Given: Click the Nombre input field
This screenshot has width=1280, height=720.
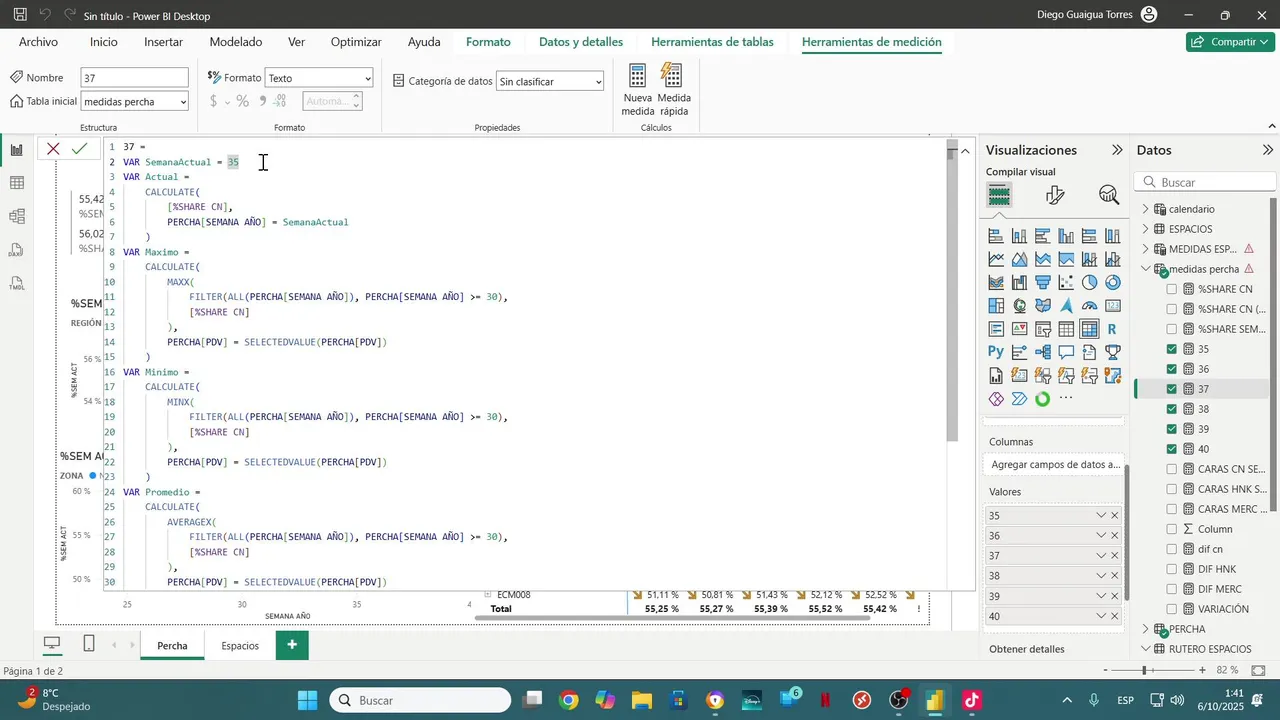Looking at the screenshot, I should 134,78.
